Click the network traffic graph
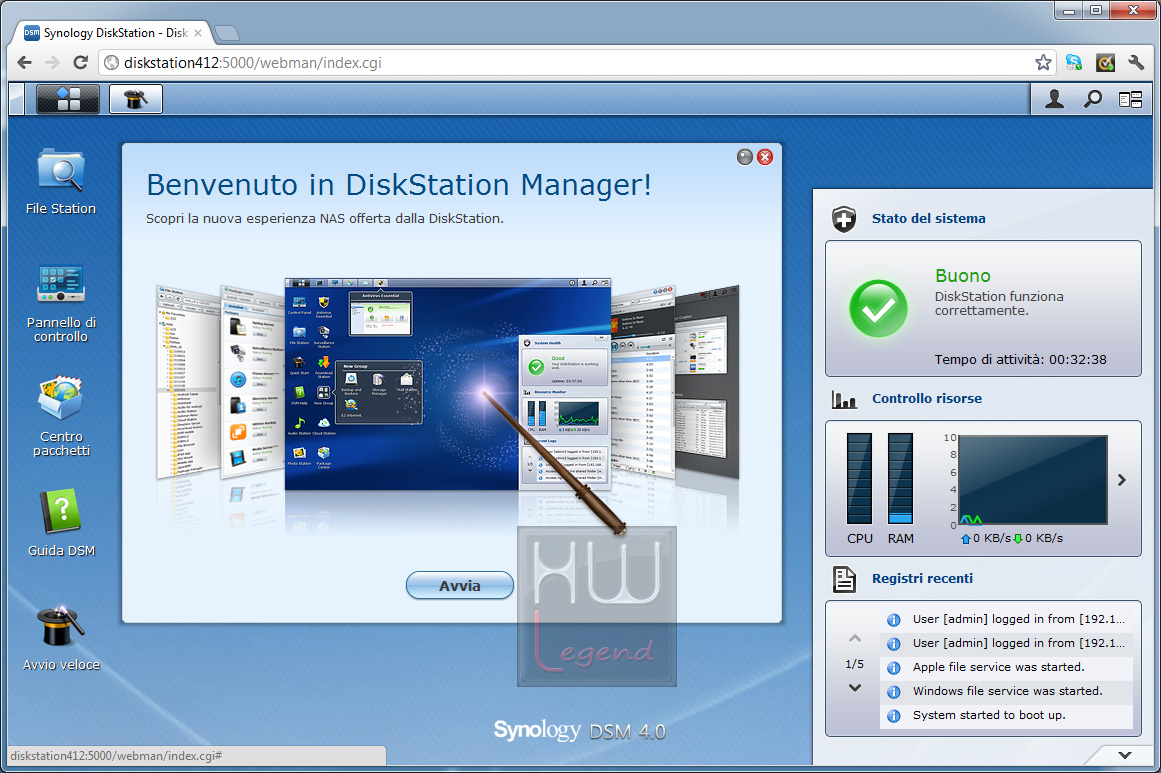 [1033, 480]
